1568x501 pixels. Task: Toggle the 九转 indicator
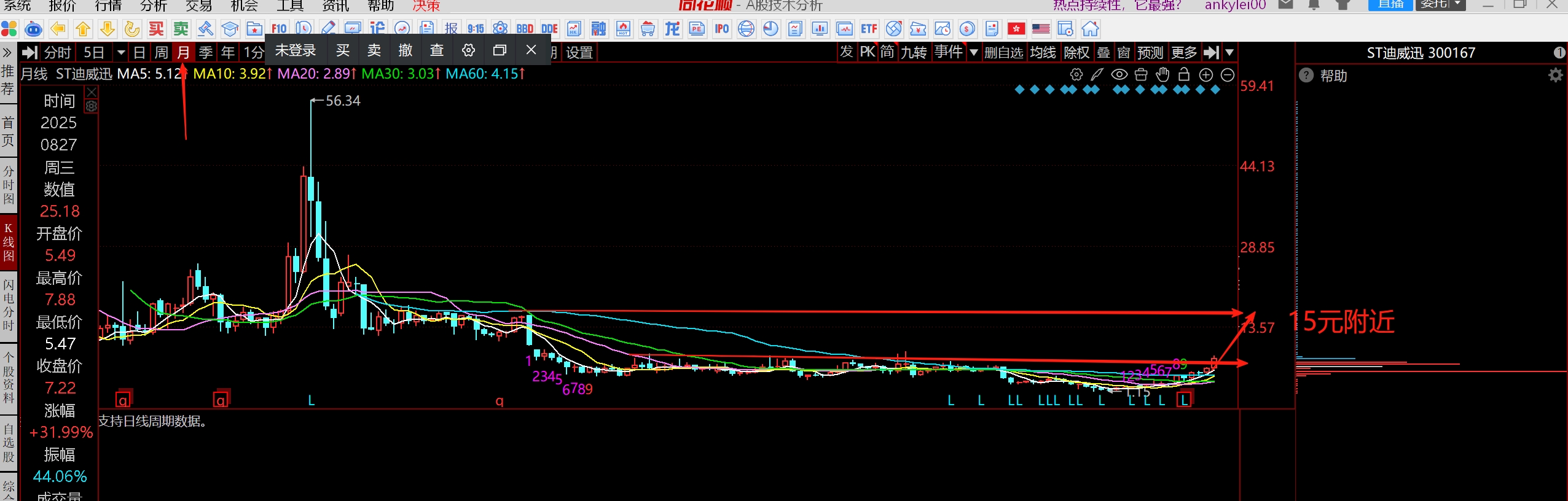click(x=914, y=52)
